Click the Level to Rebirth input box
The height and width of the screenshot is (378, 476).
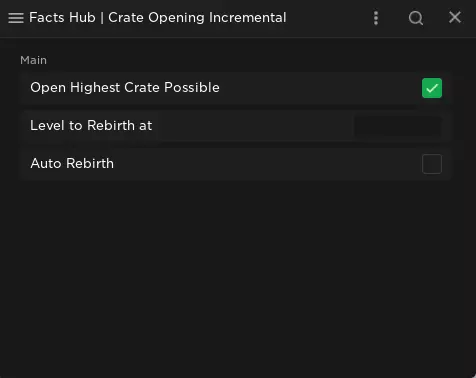click(x=397, y=126)
